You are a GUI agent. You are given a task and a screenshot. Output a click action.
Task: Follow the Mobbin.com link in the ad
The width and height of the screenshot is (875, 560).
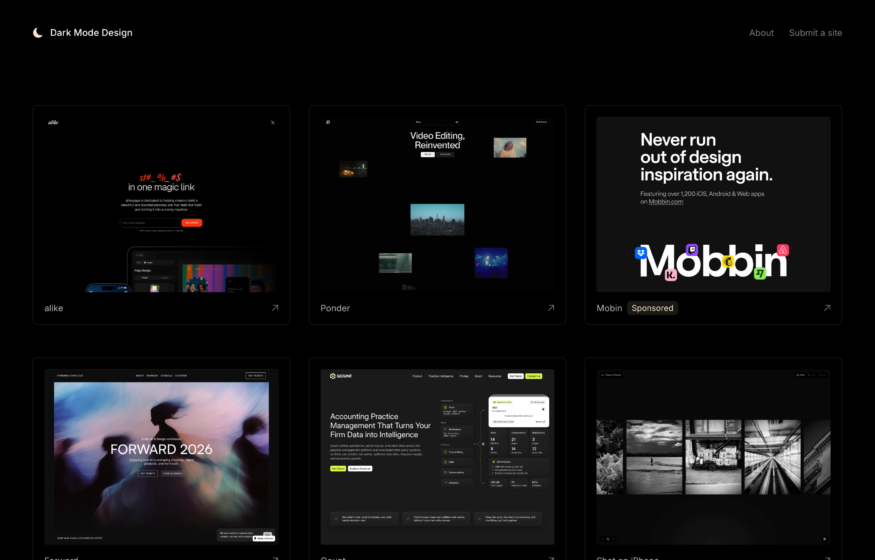click(x=666, y=201)
